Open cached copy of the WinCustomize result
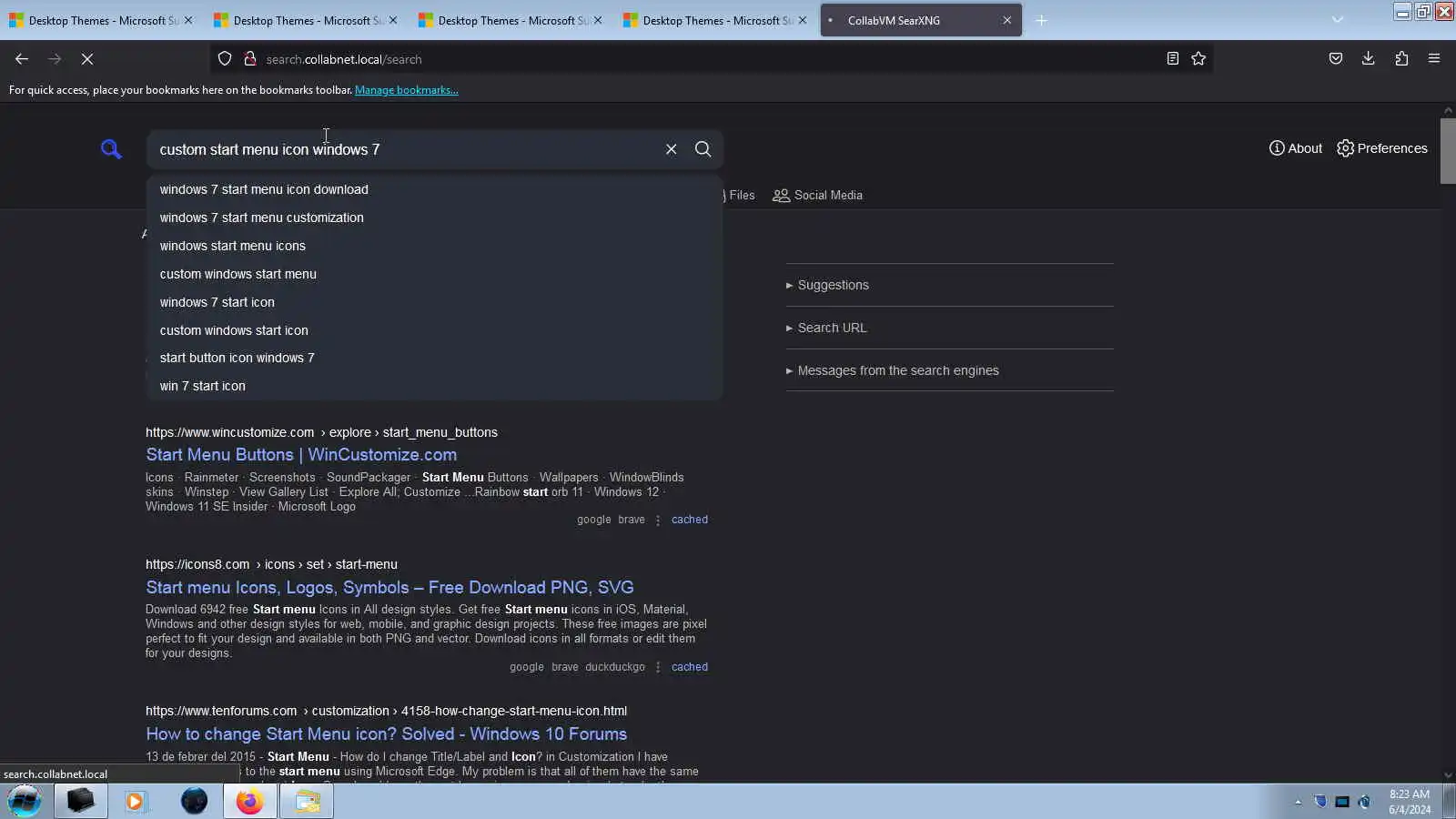 [690, 521]
